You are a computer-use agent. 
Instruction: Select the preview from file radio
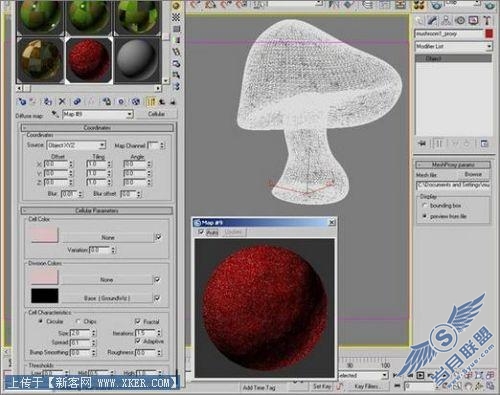[425, 216]
